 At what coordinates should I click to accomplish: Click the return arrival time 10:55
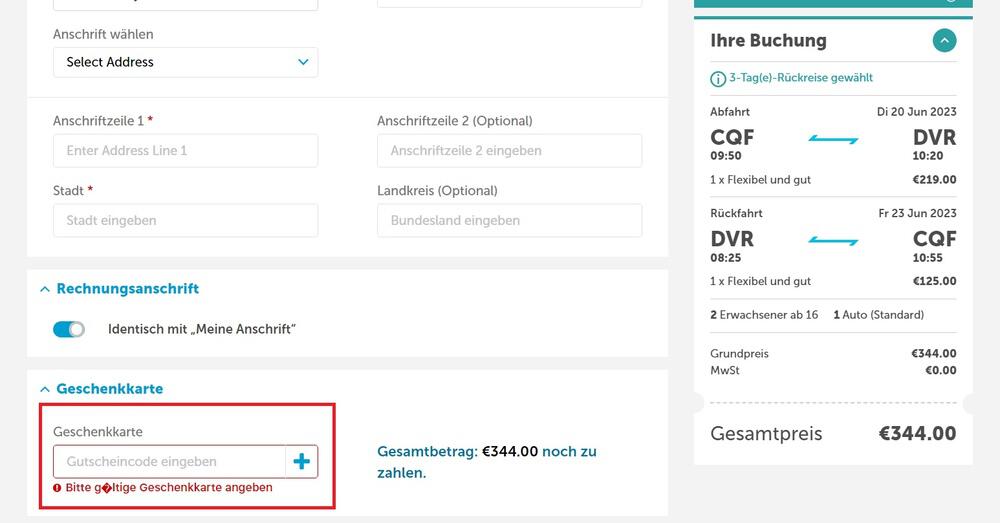[927, 258]
